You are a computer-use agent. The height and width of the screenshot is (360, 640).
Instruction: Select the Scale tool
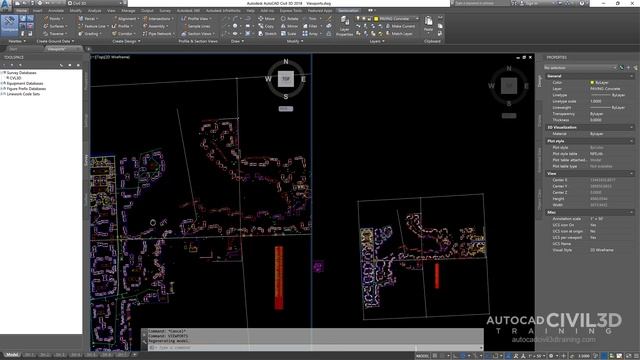coord(289,34)
